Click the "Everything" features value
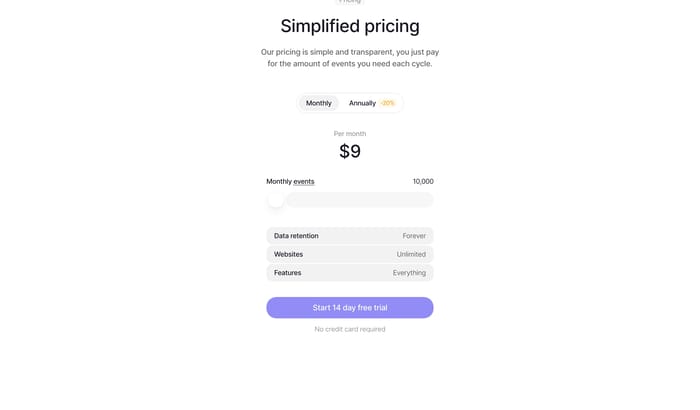Image resolution: width=700 pixels, height=410 pixels. (x=409, y=273)
